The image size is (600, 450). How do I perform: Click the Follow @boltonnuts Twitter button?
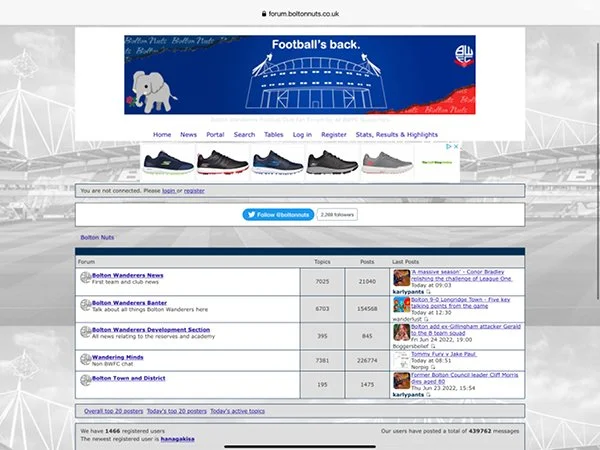click(x=278, y=215)
